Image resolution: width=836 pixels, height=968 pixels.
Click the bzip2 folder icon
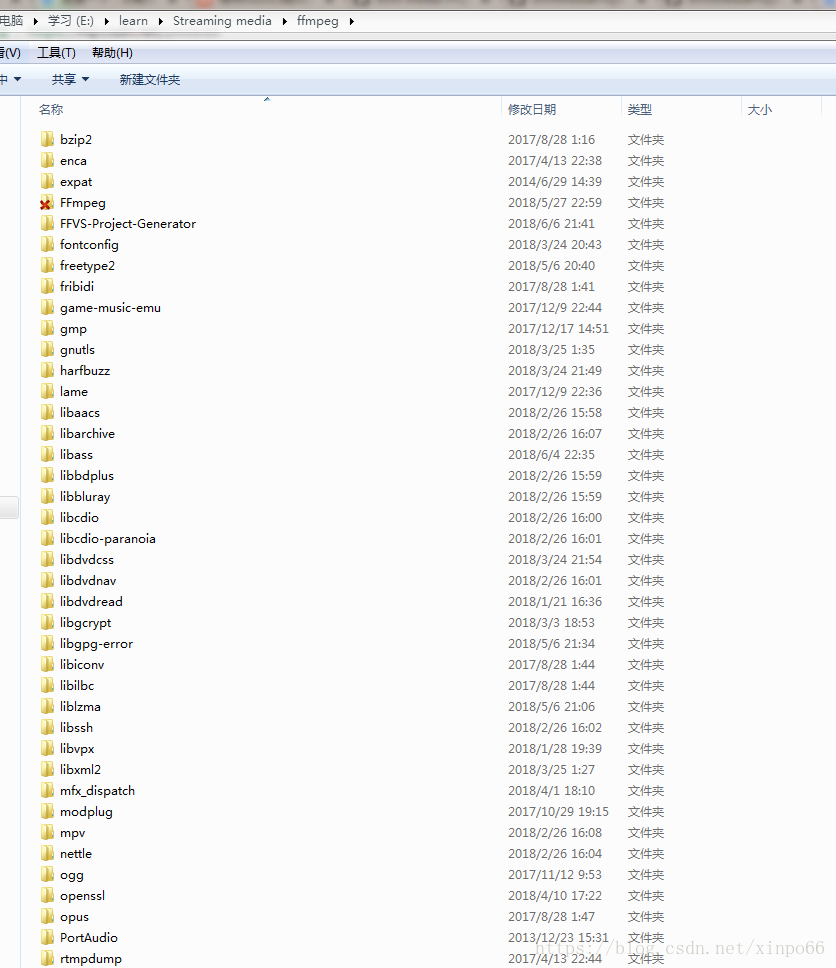point(47,140)
